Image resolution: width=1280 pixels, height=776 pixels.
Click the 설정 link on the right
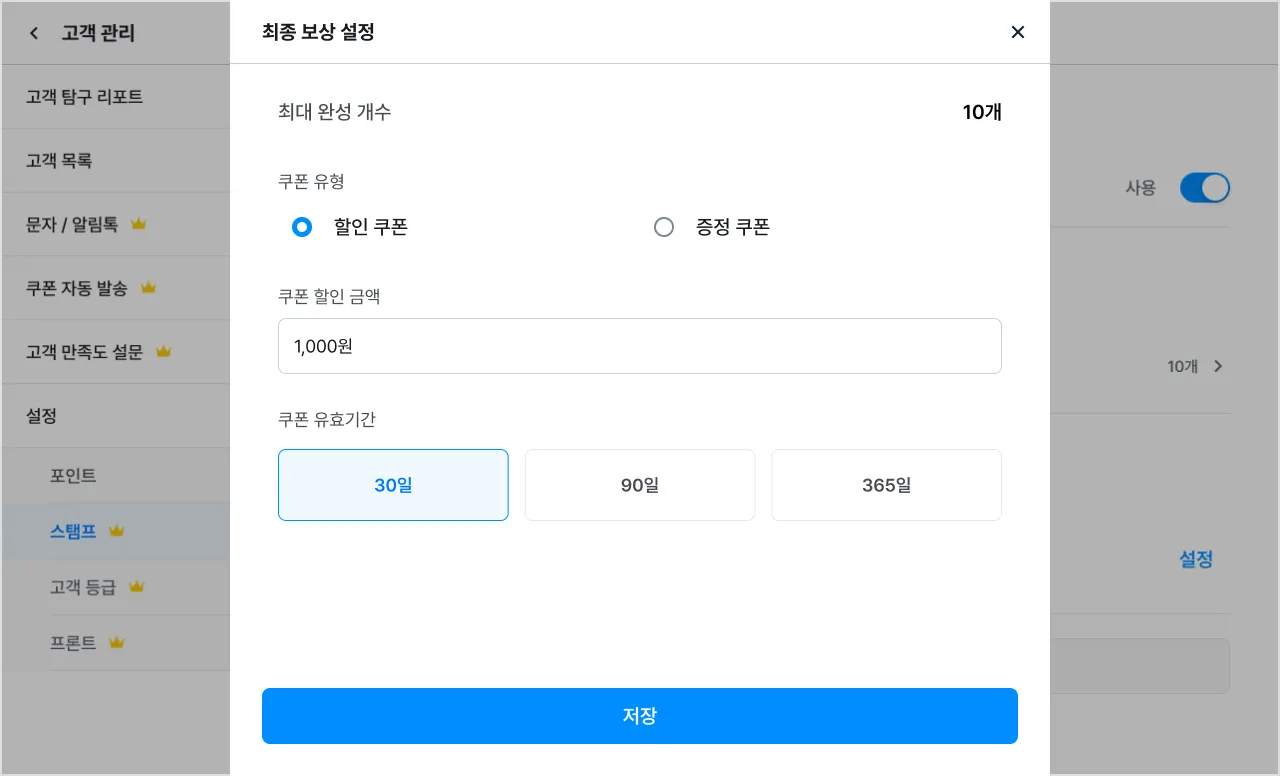(1196, 560)
